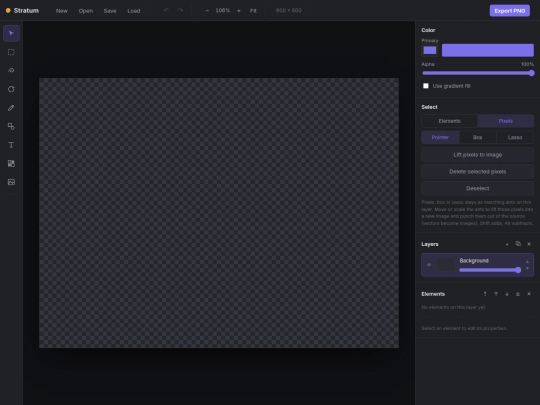This screenshot has width=540, height=405.
Task: Send element to back icon
Action: click(x=518, y=294)
